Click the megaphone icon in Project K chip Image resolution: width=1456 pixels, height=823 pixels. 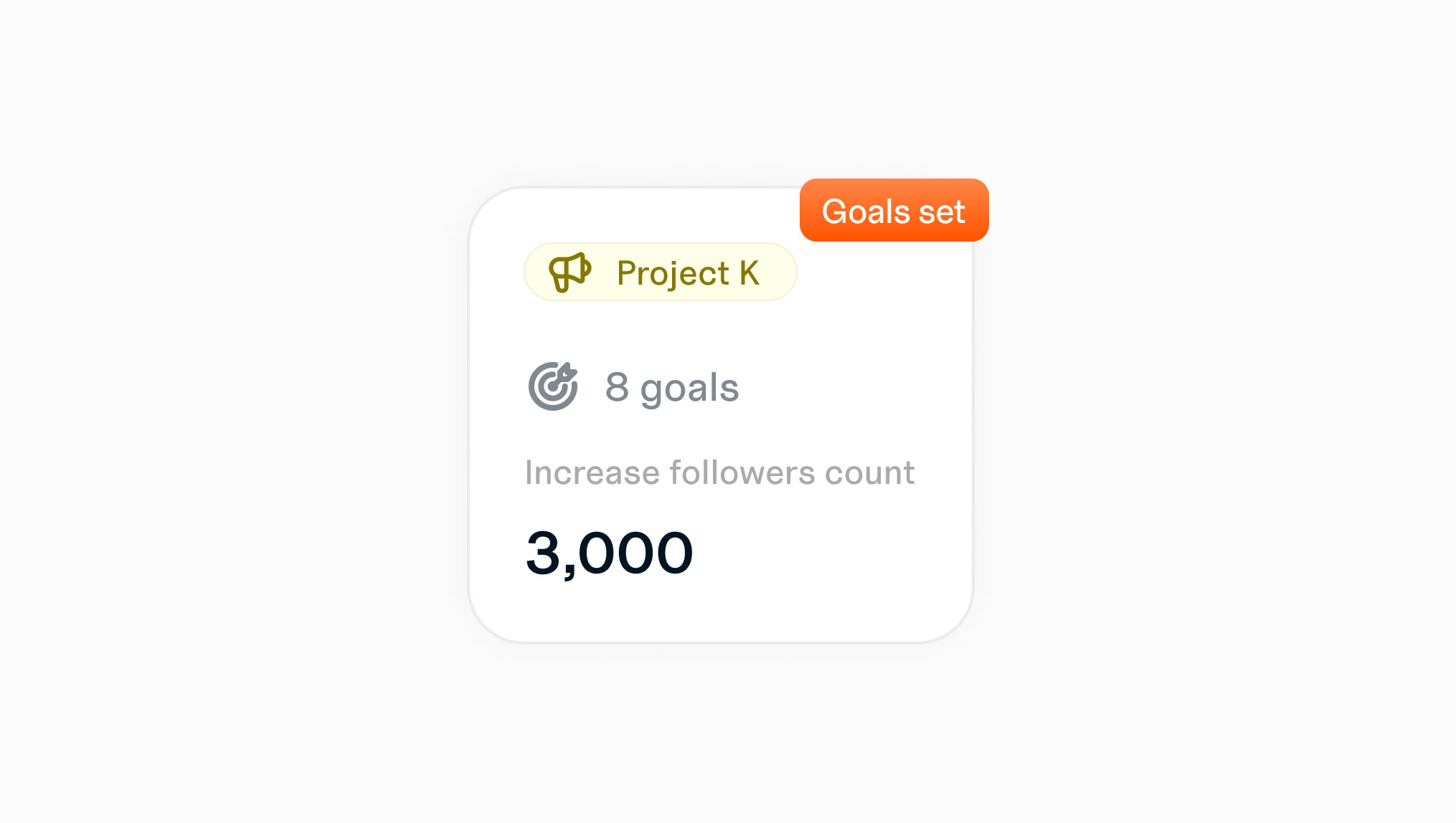570,272
